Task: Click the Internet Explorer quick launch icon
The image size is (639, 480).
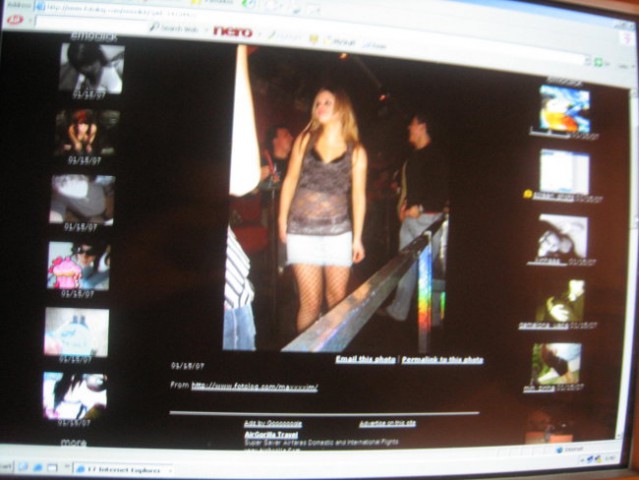Action: tap(37, 467)
